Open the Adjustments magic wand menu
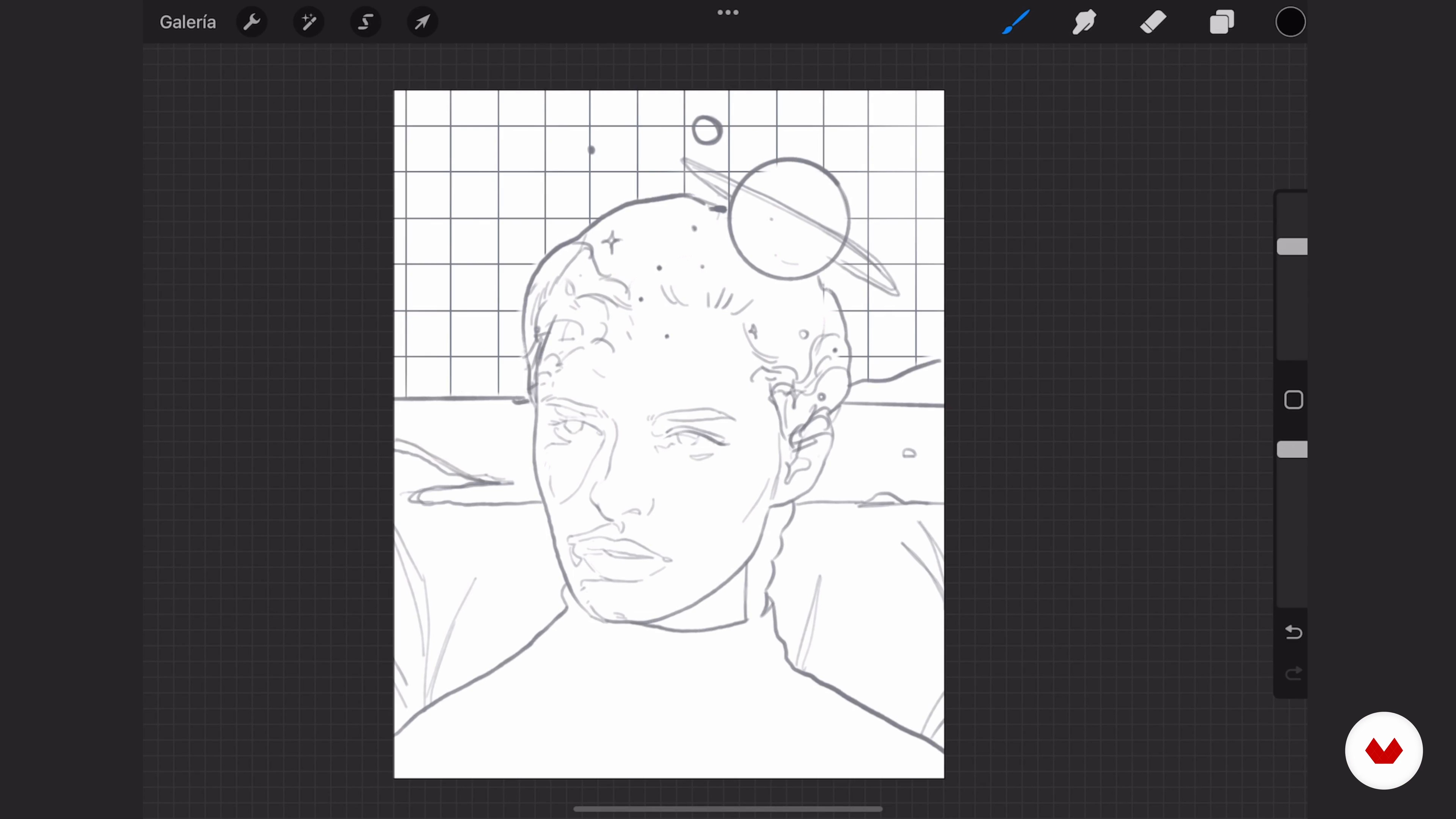The width and height of the screenshot is (1456, 819). coord(309,22)
